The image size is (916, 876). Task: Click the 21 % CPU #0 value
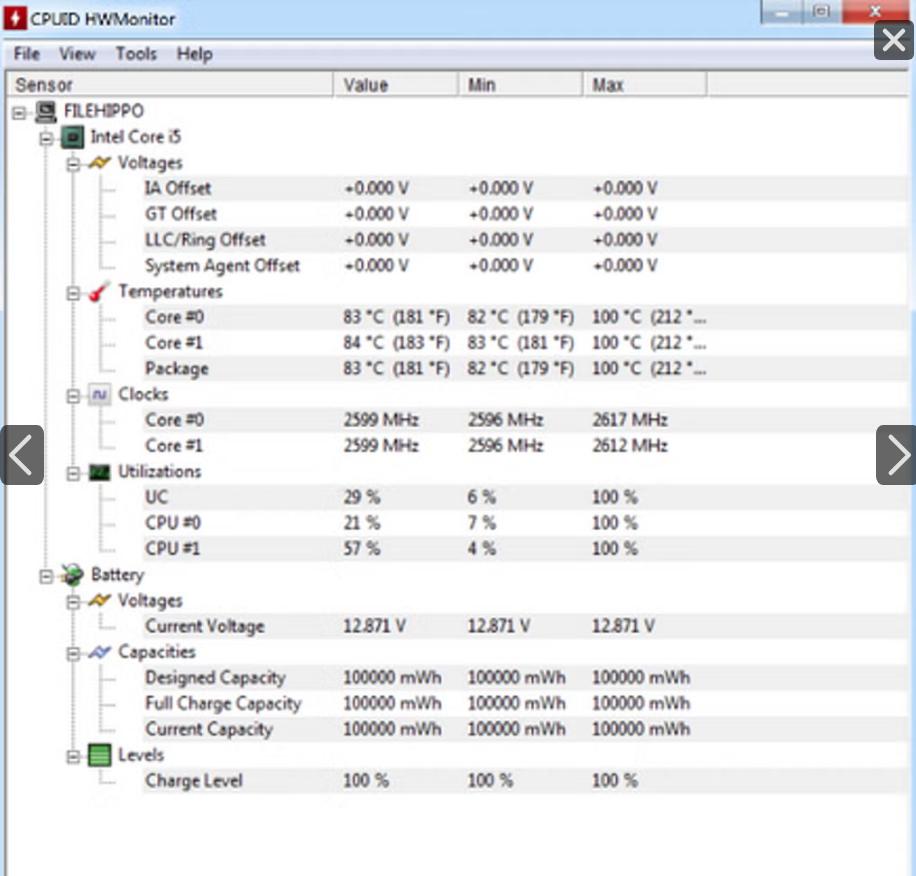(x=362, y=523)
